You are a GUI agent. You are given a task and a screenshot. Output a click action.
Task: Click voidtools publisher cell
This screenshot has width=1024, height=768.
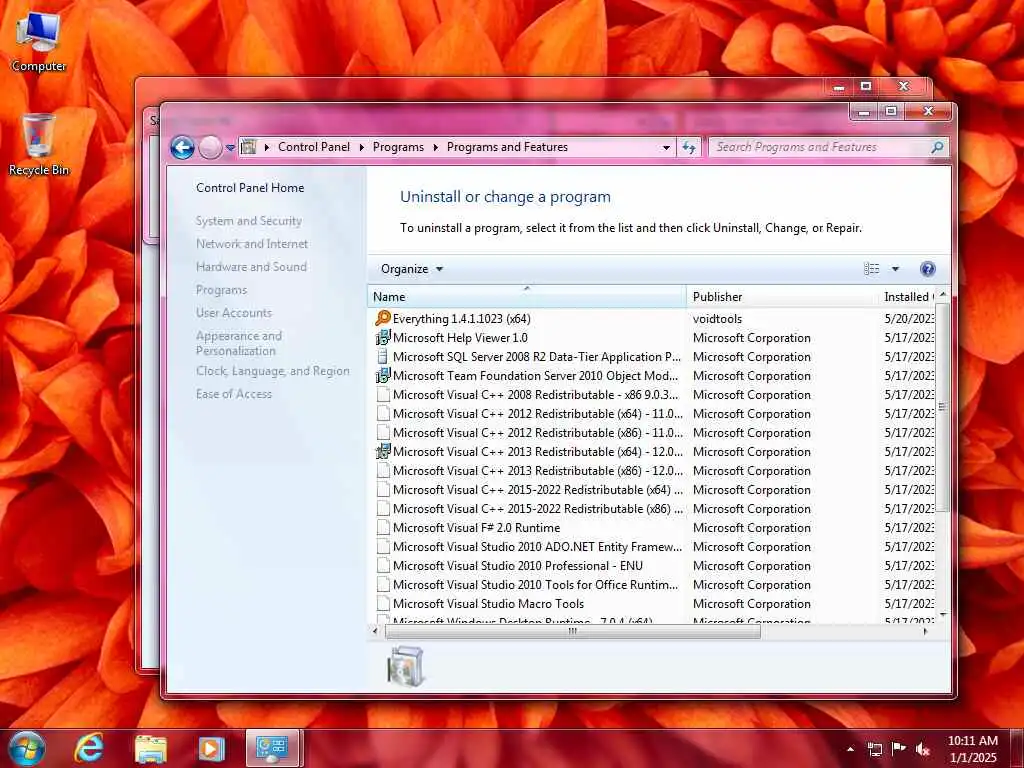717,319
